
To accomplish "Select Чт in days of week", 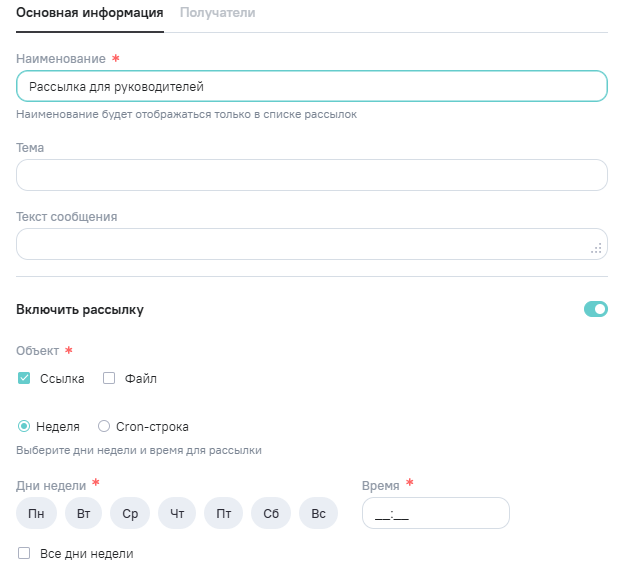I will click(x=177, y=513).
